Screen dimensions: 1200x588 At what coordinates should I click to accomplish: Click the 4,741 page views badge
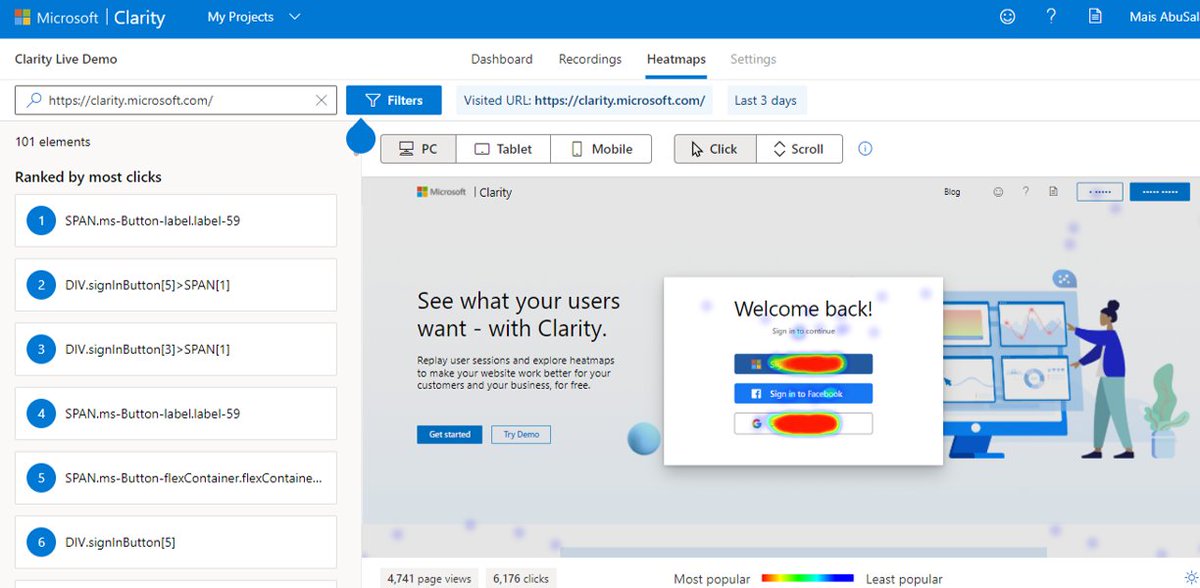(x=431, y=578)
